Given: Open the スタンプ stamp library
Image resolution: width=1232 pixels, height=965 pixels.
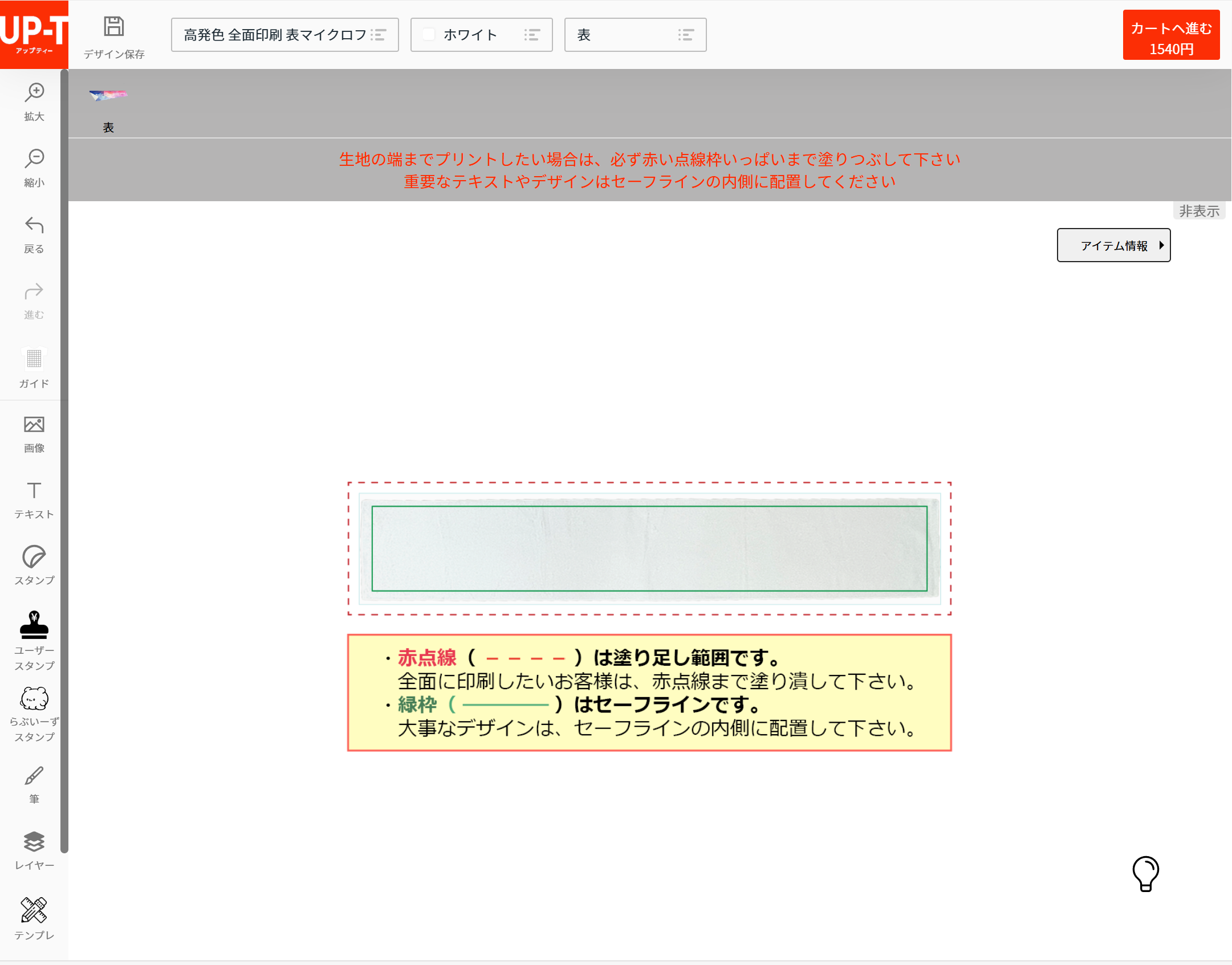Looking at the screenshot, I should [x=34, y=565].
